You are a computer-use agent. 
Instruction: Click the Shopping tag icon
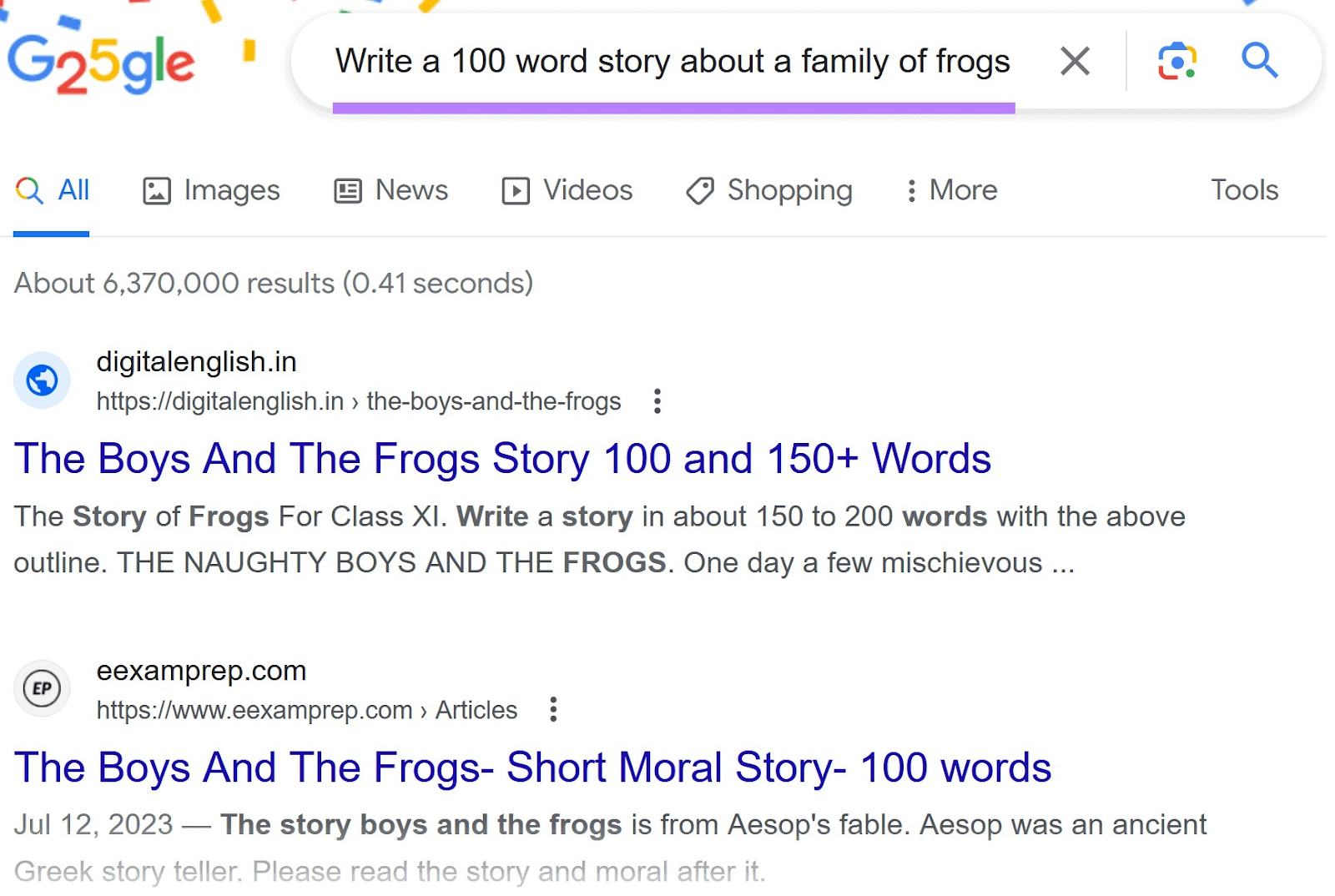click(x=699, y=190)
